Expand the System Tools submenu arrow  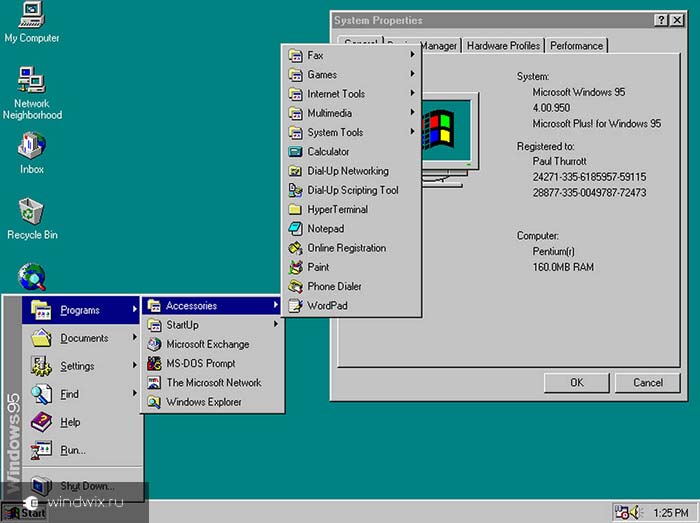tap(412, 132)
